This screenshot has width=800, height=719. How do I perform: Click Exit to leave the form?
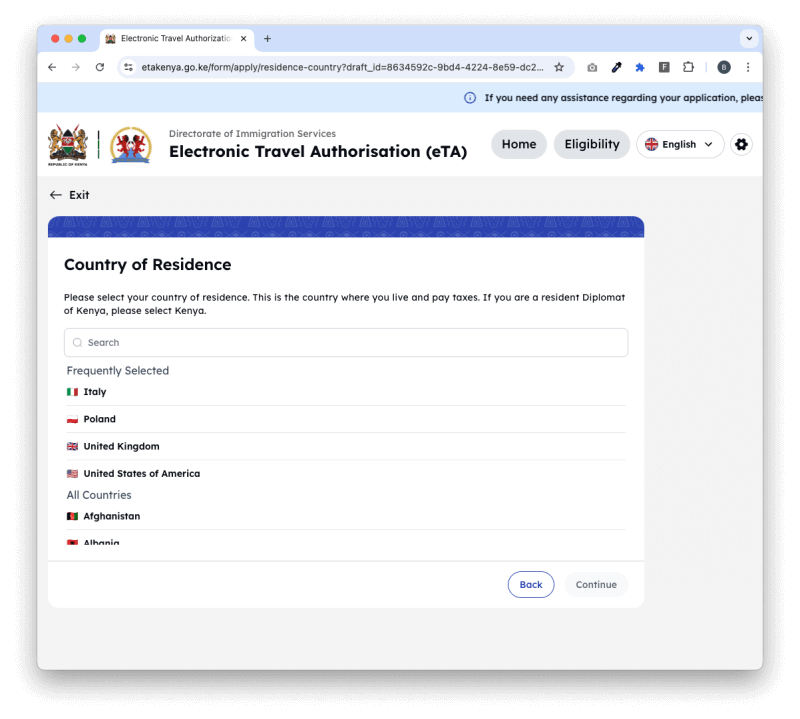(69, 195)
